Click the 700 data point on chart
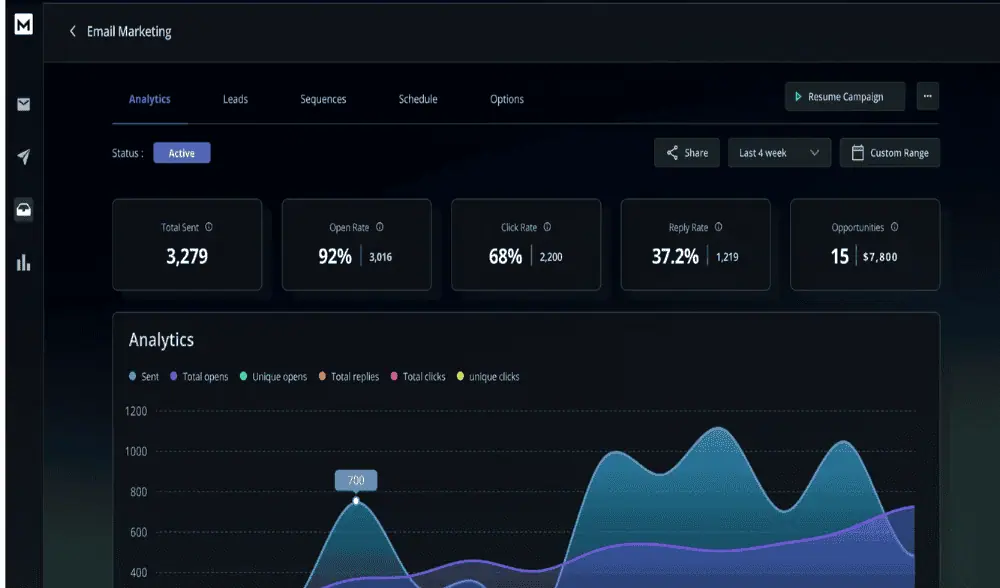The width and height of the screenshot is (1000, 588). 356,500
